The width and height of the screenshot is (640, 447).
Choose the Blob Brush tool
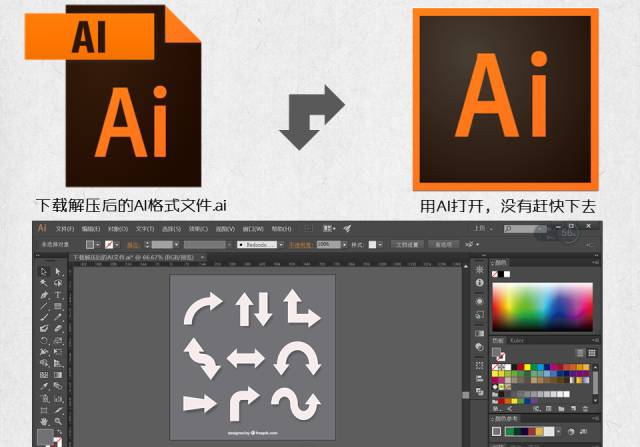(x=44, y=329)
